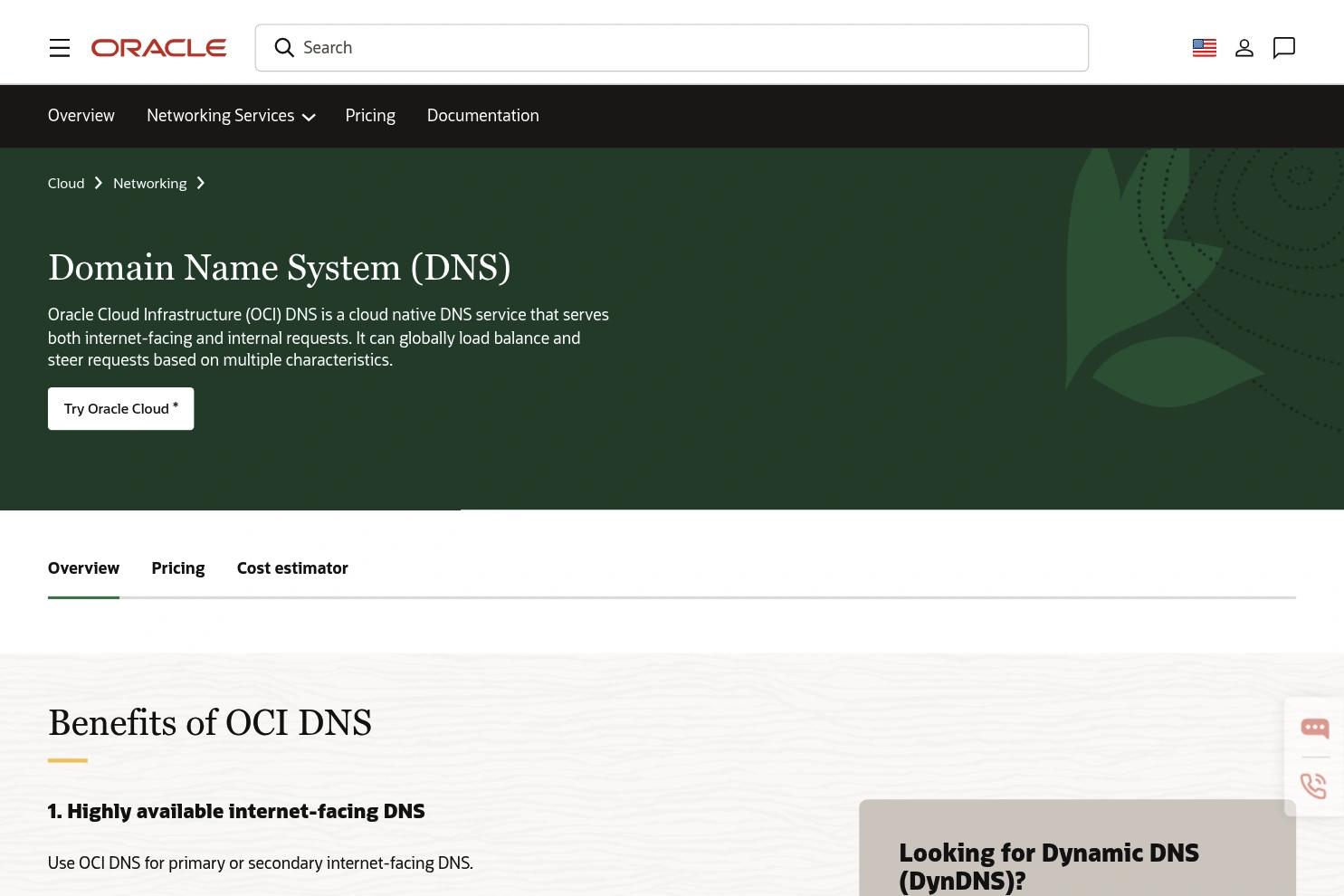Click the Benefits of OCI DNS heading
The image size is (1344, 896).
[x=210, y=723]
